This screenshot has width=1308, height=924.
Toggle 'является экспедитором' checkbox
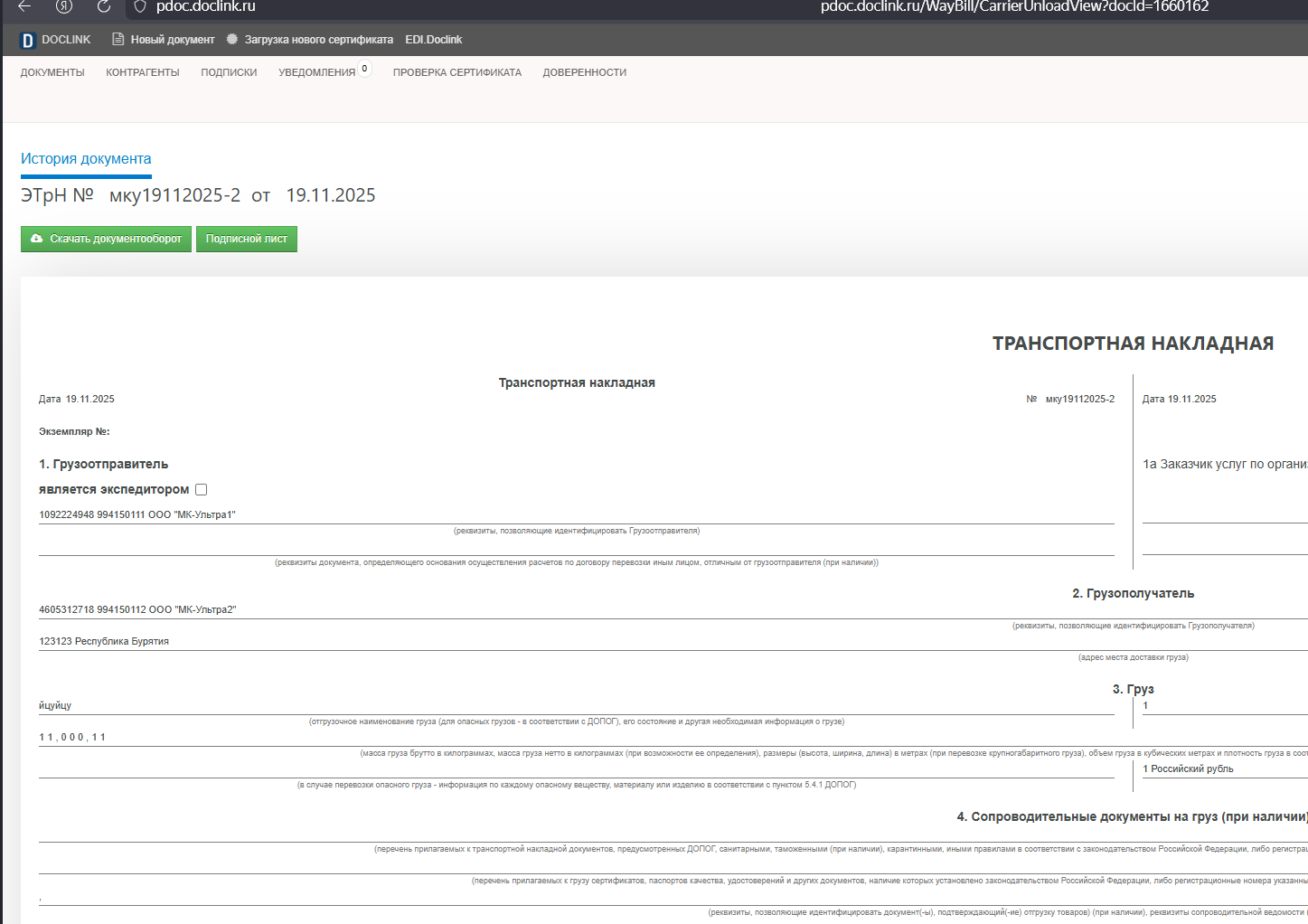[x=202, y=489]
